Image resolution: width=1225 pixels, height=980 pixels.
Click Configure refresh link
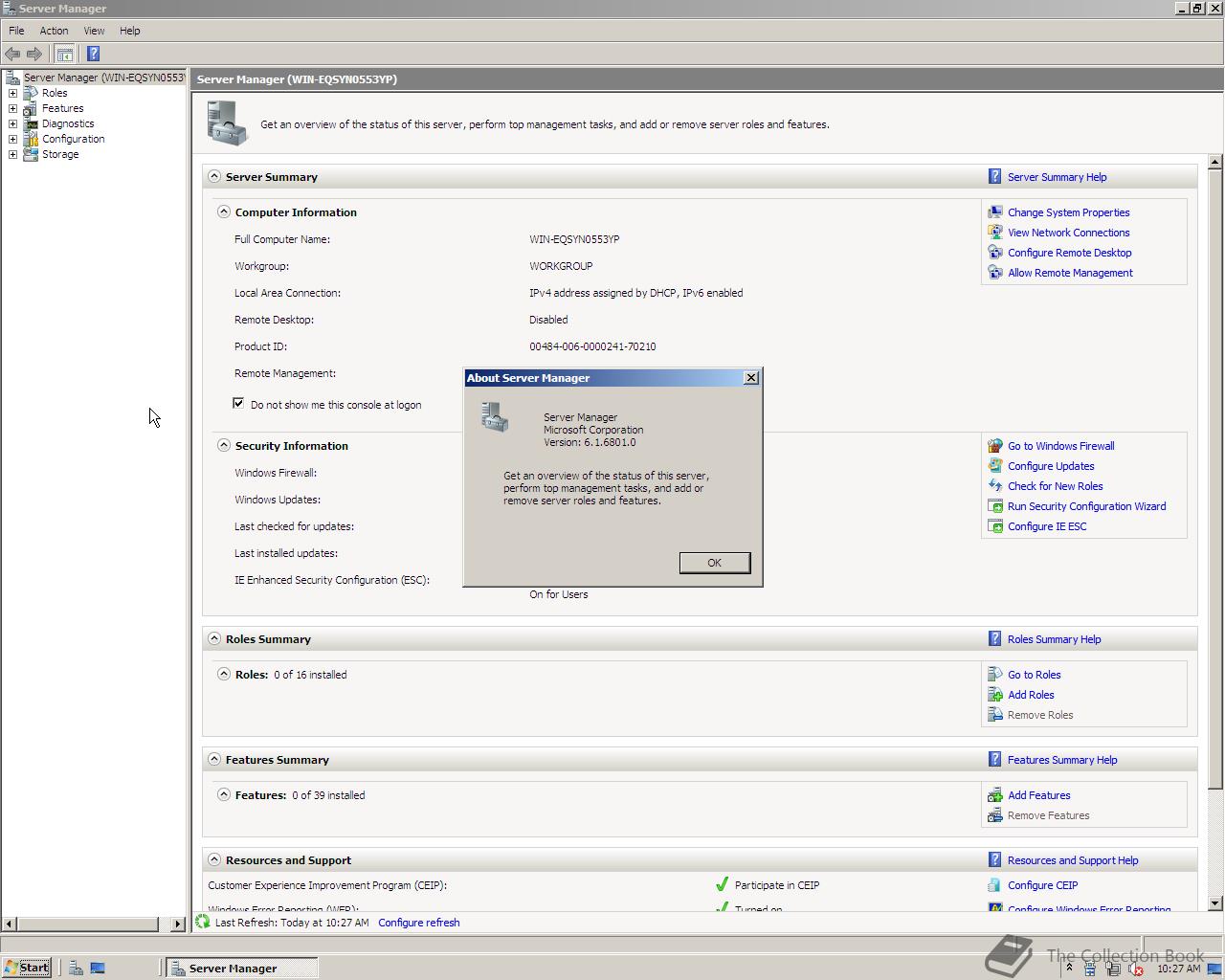click(418, 923)
